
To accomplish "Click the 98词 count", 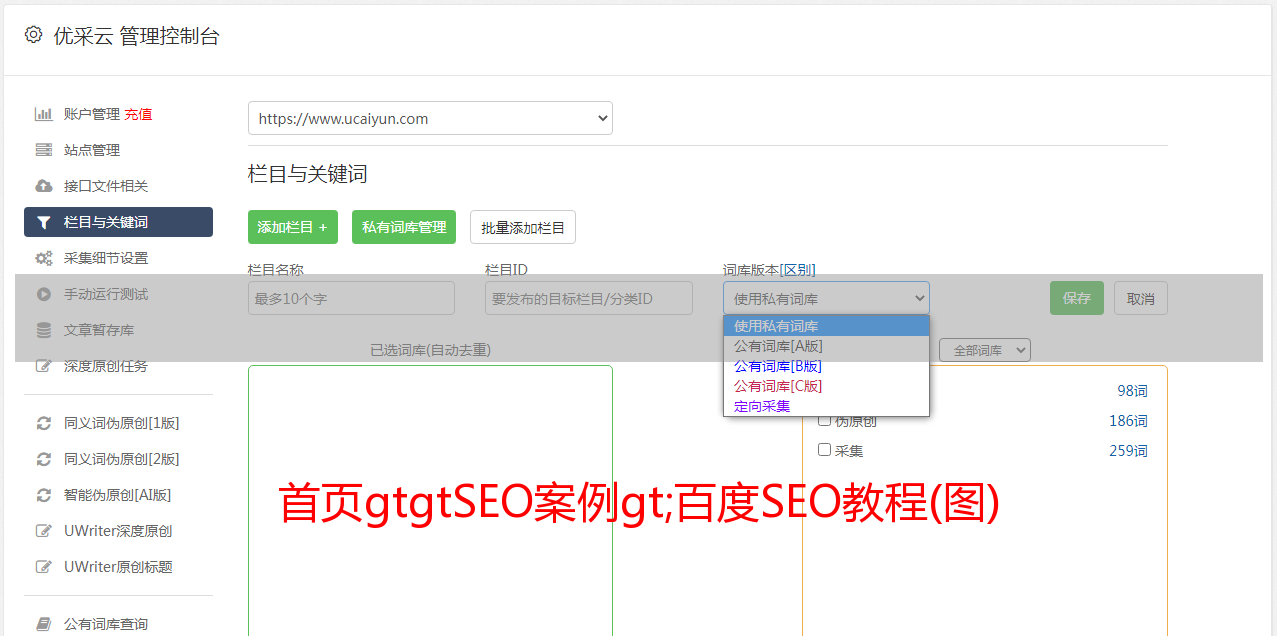I will [1132, 391].
